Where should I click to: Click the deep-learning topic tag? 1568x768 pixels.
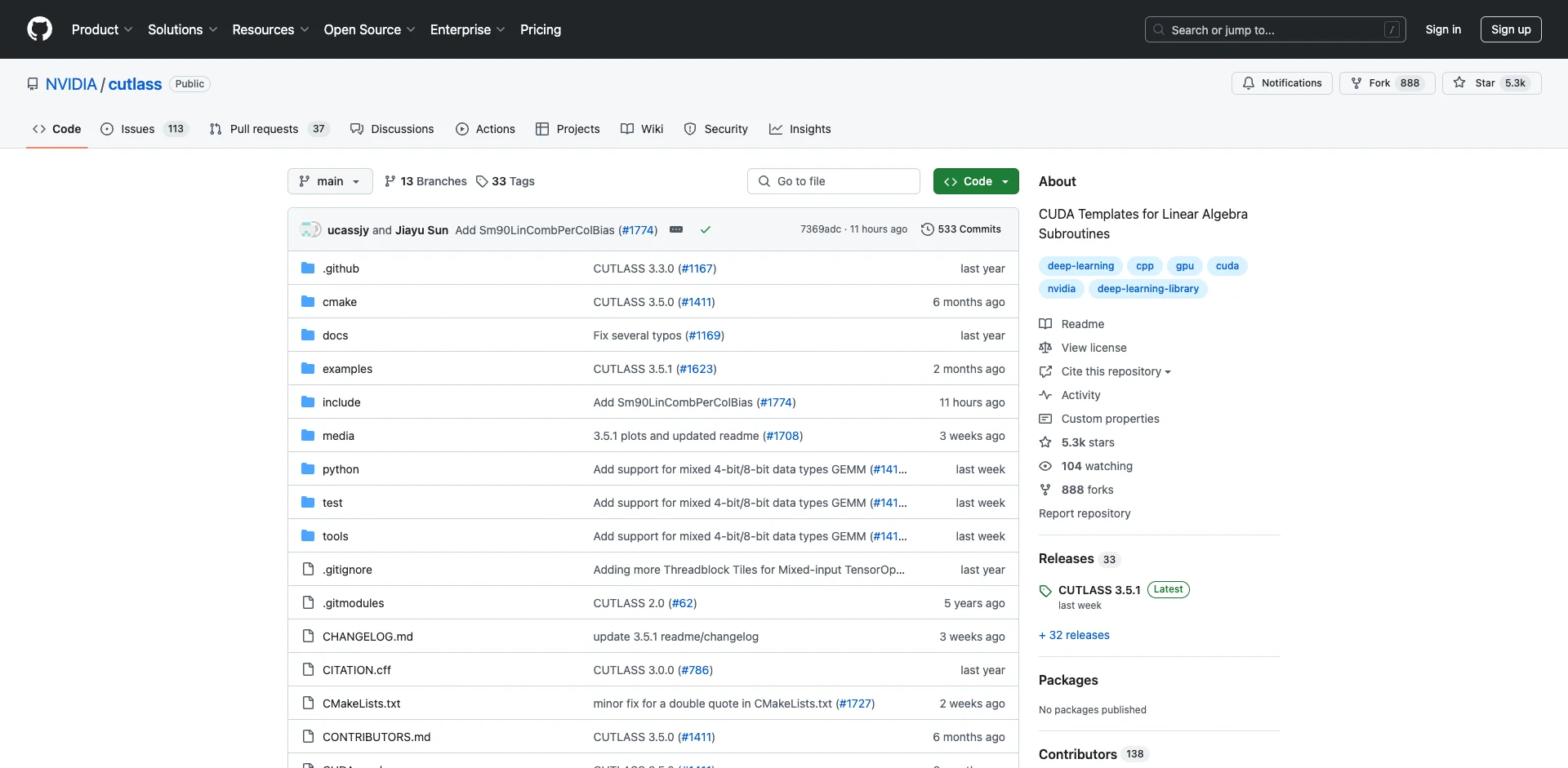tap(1080, 266)
